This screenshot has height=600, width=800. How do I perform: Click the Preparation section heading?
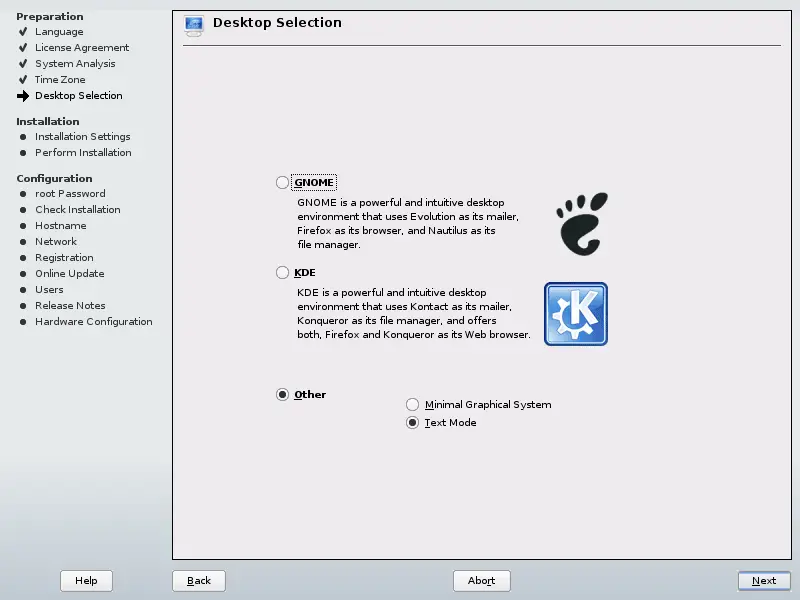pyautogui.click(x=49, y=17)
